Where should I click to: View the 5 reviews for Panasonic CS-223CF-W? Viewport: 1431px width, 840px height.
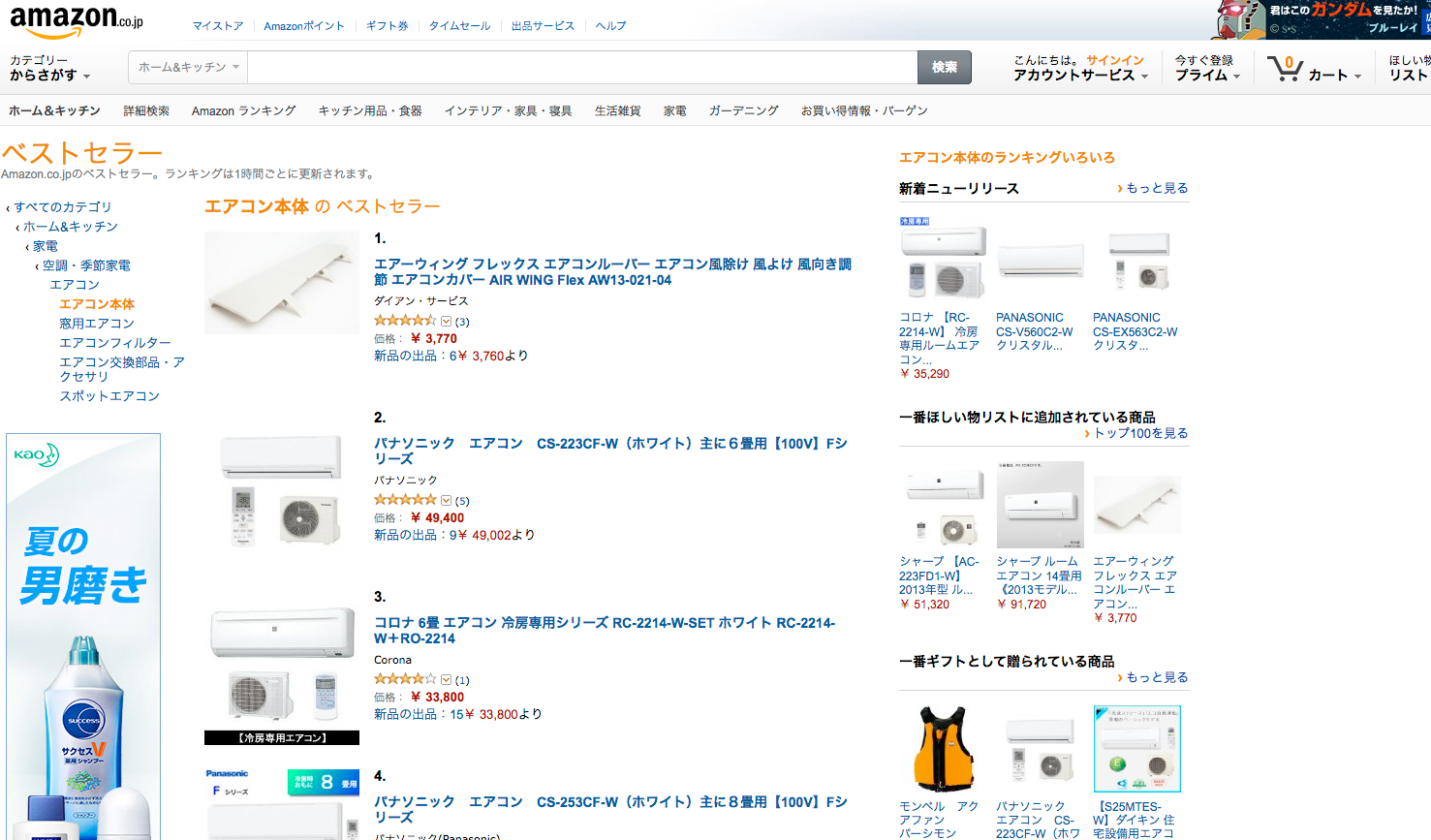[x=462, y=501]
